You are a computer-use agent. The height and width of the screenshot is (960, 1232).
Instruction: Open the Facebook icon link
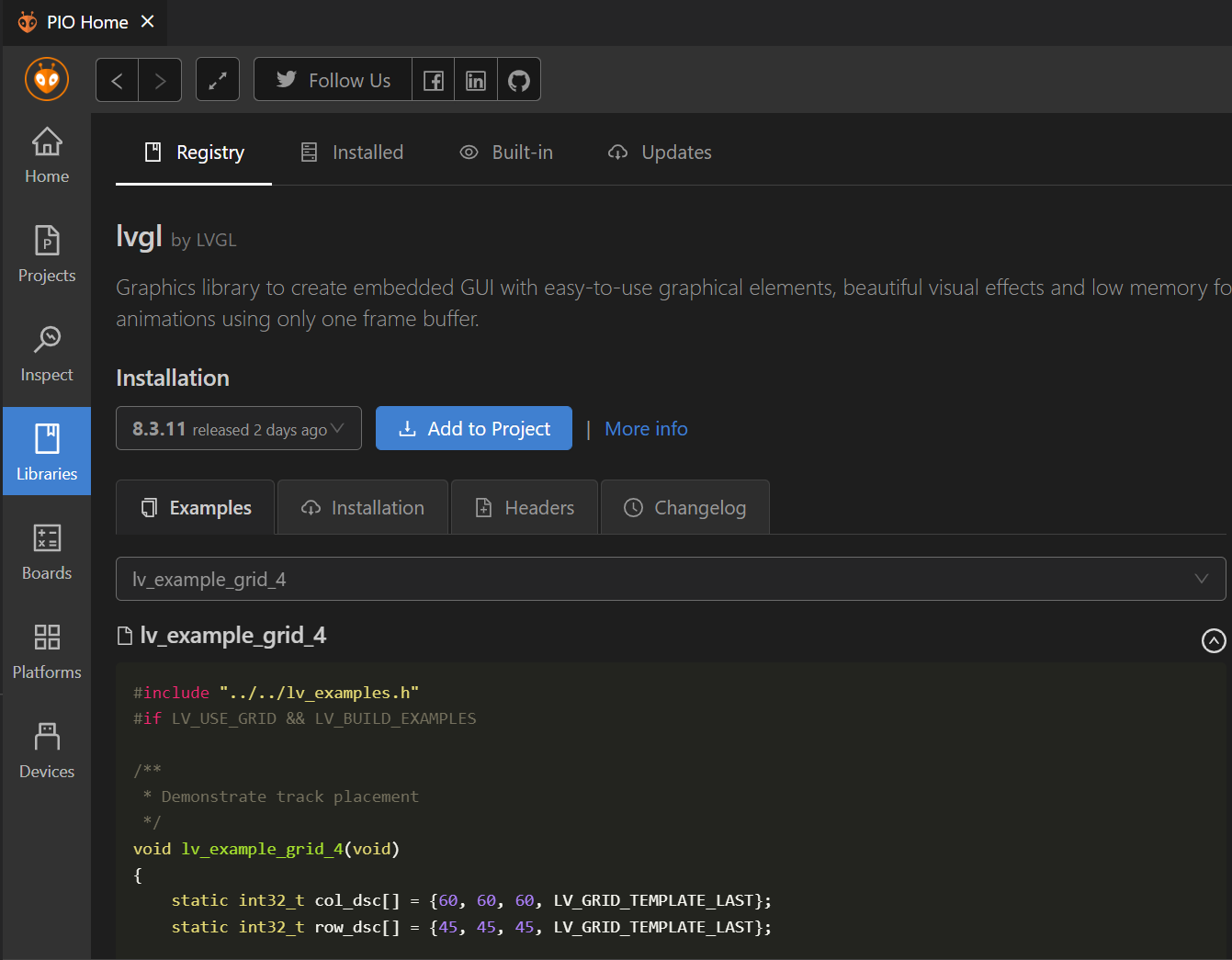[x=434, y=81]
